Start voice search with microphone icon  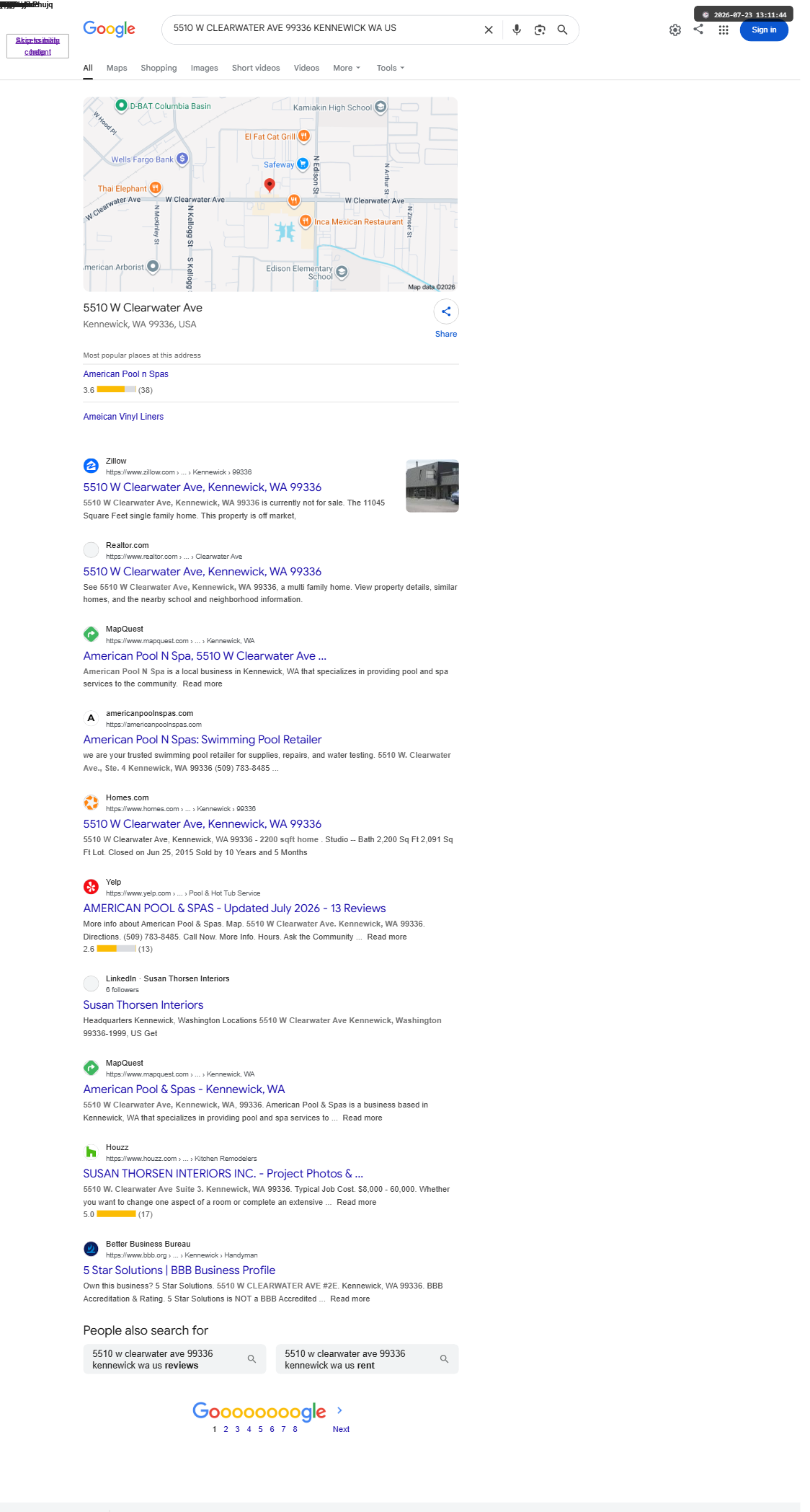(517, 30)
